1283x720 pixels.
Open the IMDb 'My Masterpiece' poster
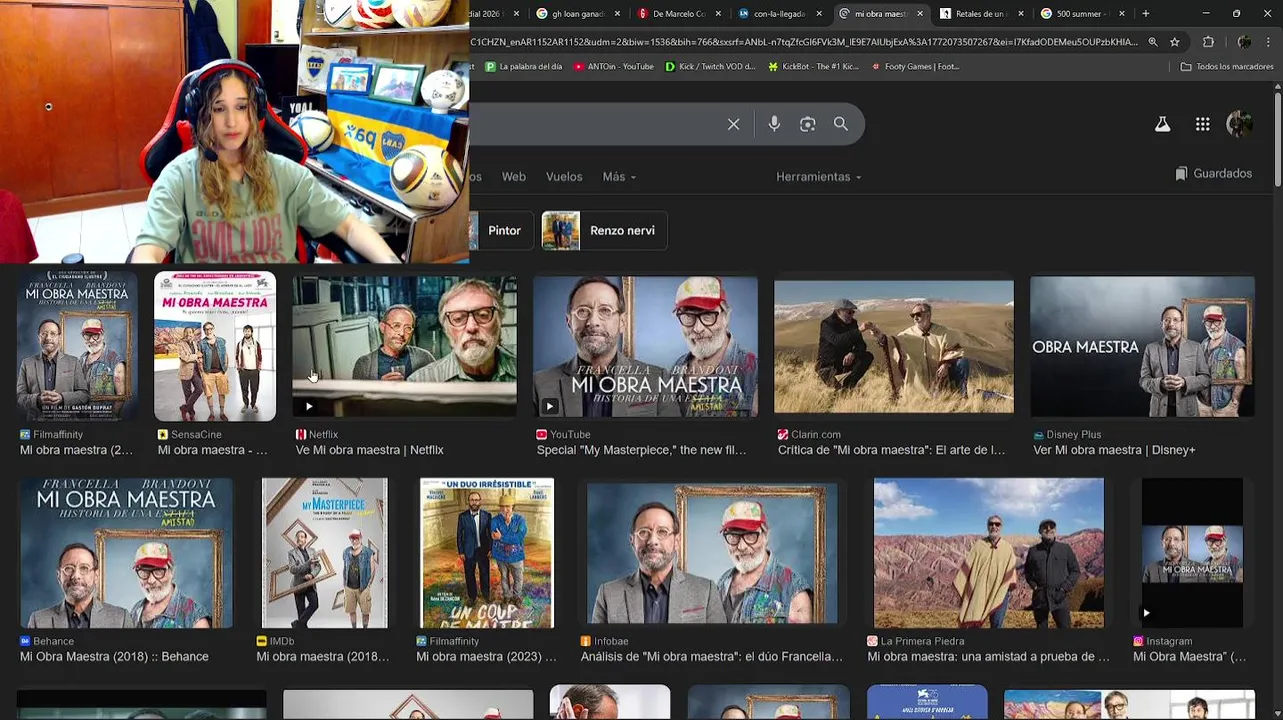(325, 553)
